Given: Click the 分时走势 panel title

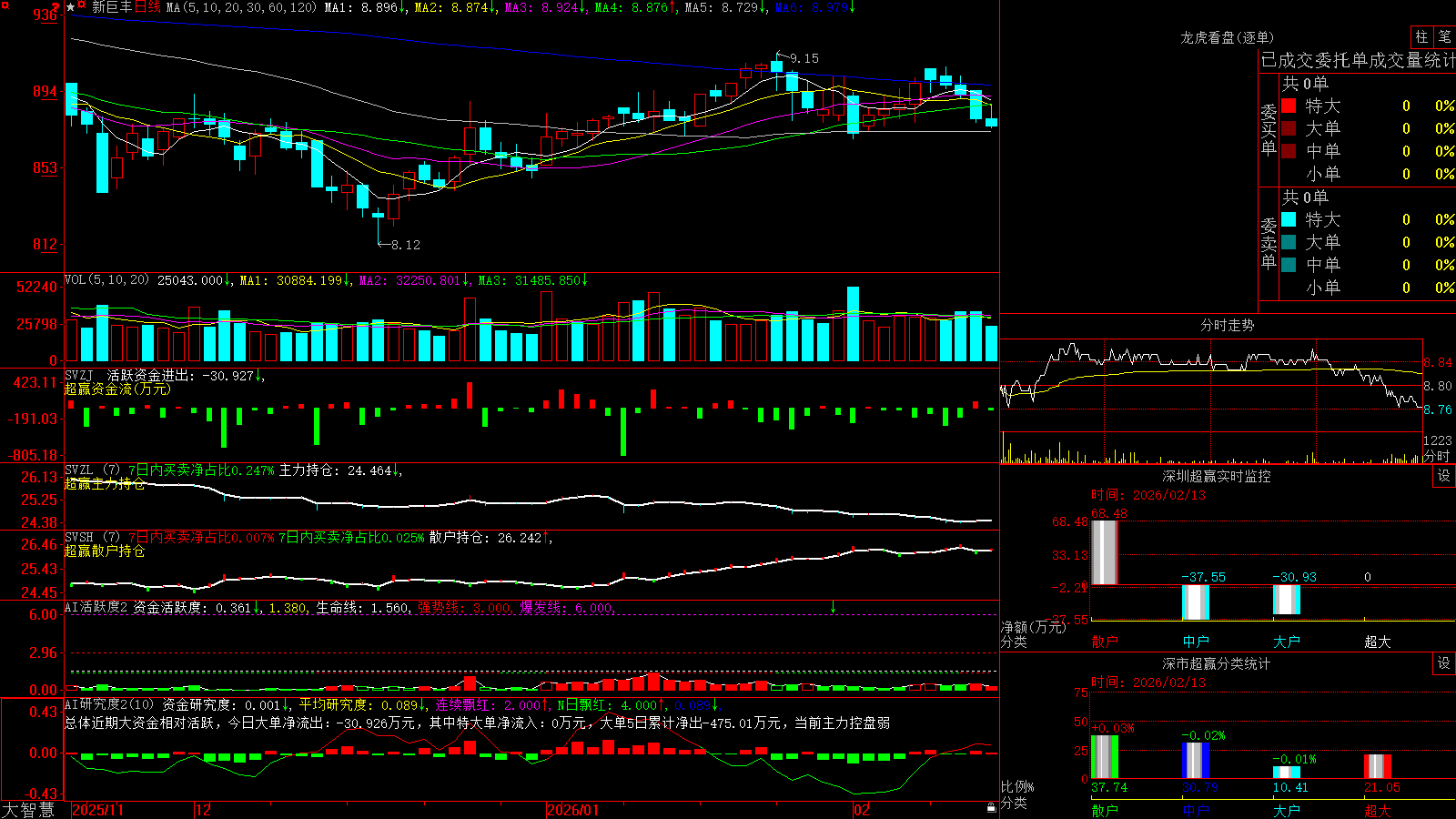Looking at the screenshot, I should 1227,325.
